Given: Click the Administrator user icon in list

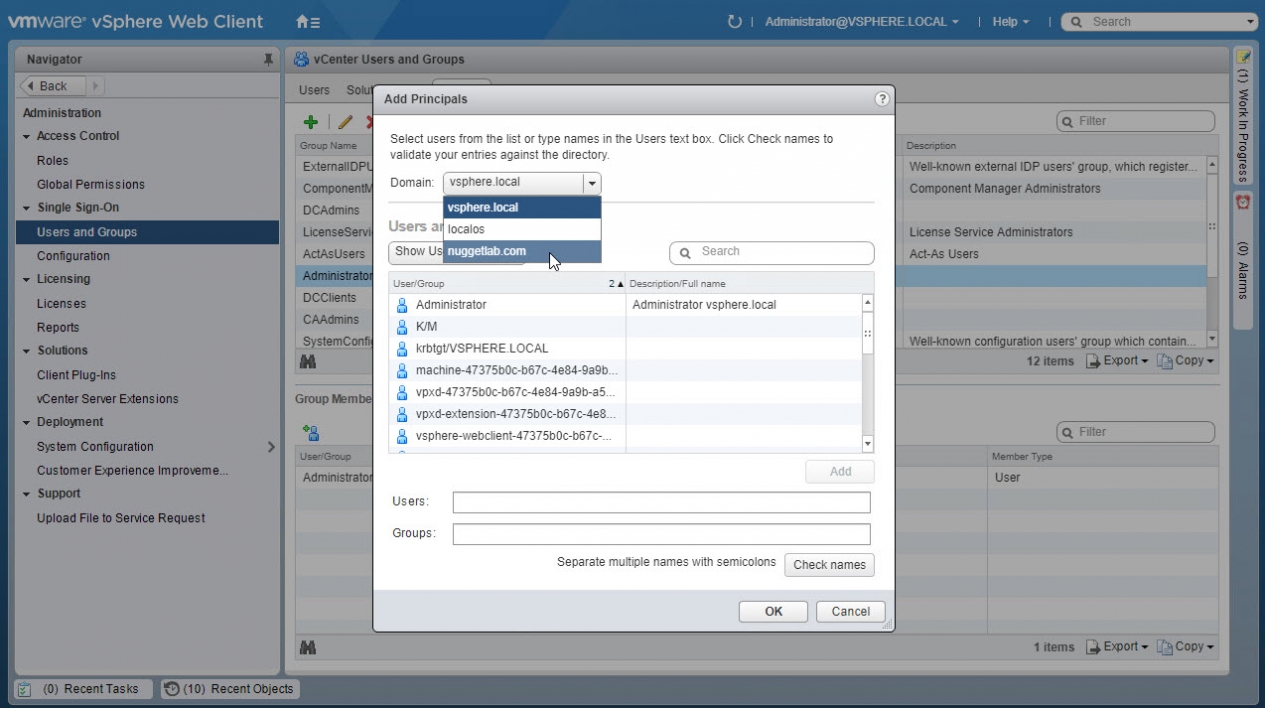Looking at the screenshot, I should coord(402,305).
